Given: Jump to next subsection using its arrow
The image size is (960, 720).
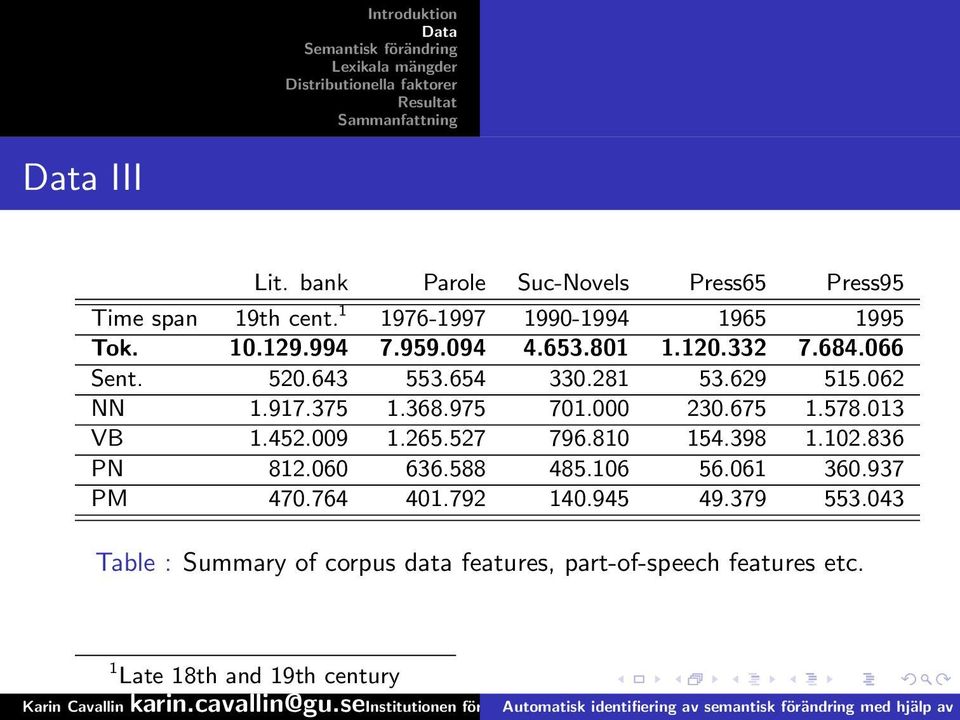Looking at the screenshot, I should 772,679.
